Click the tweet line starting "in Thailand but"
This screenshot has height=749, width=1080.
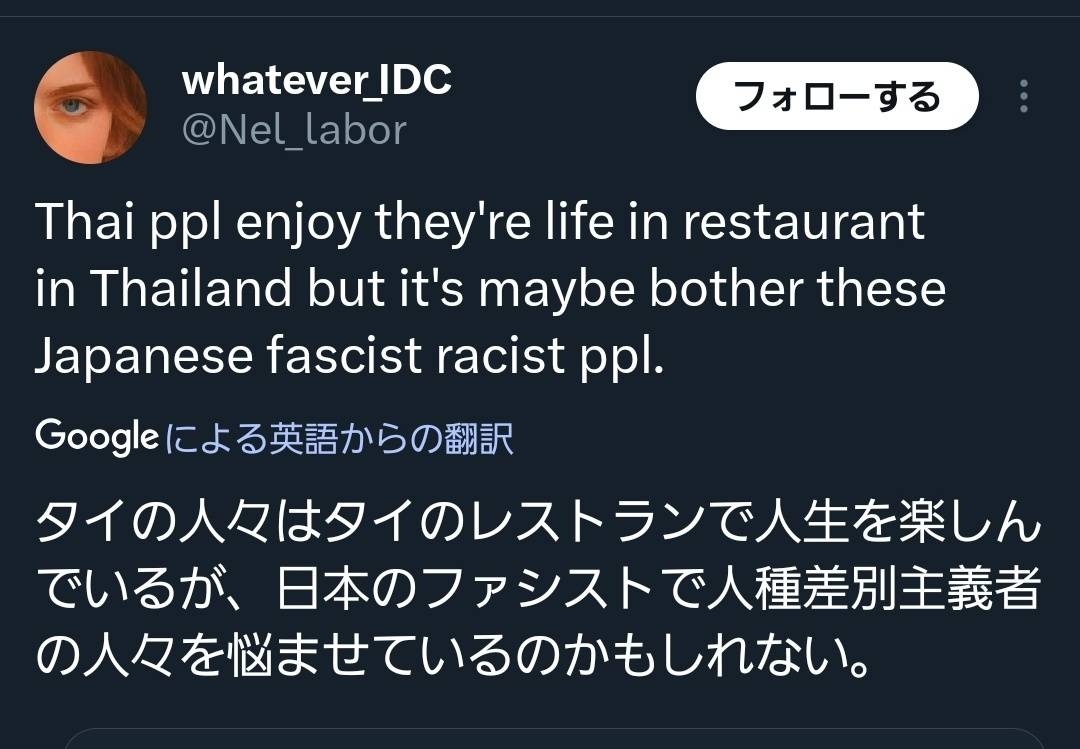coord(490,290)
